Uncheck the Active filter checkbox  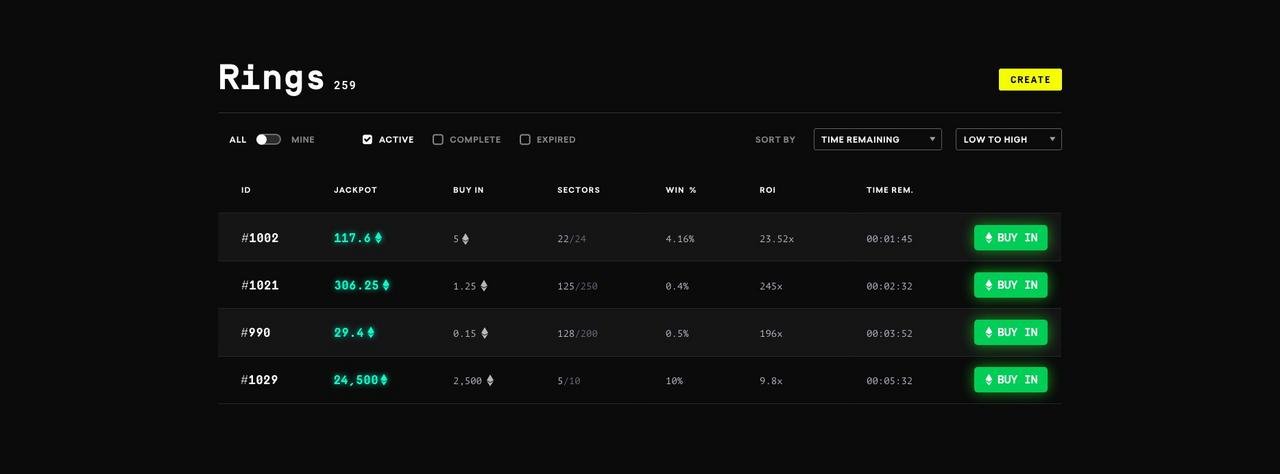tap(368, 140)
